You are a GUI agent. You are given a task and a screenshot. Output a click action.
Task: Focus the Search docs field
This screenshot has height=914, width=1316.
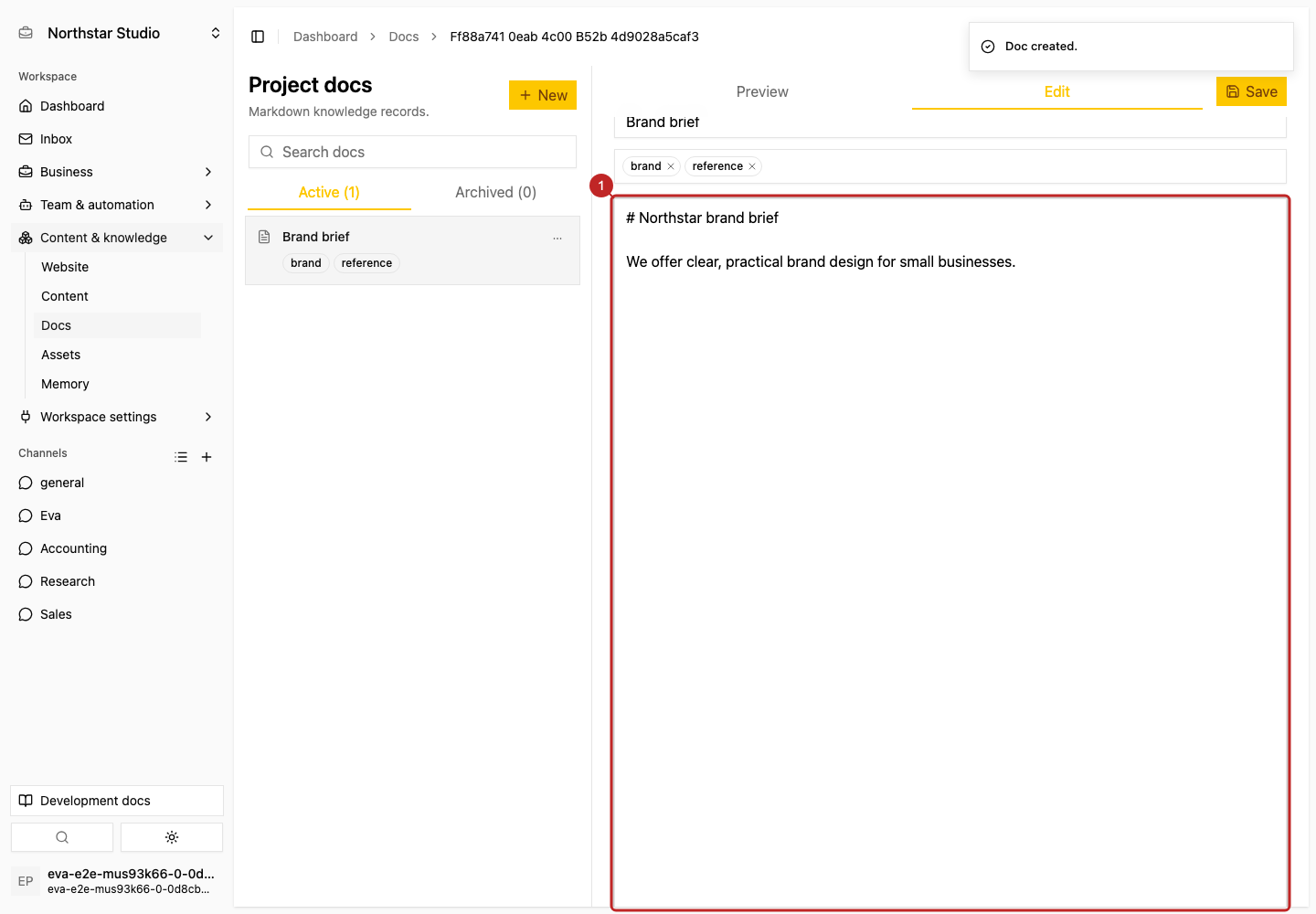[x=412, y=152]
